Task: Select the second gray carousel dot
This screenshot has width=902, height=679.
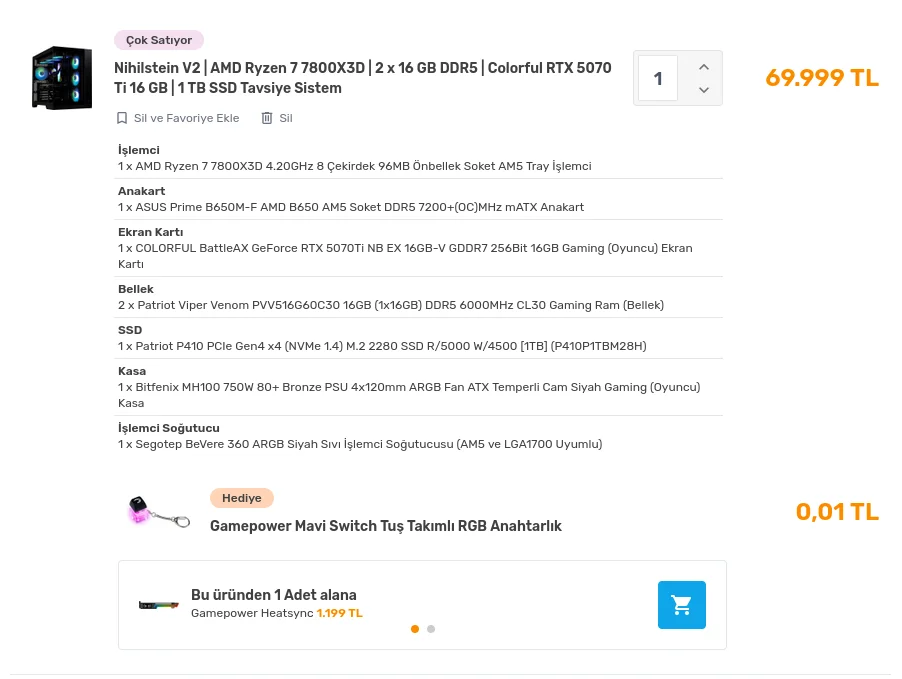Action: coord(431,629)
